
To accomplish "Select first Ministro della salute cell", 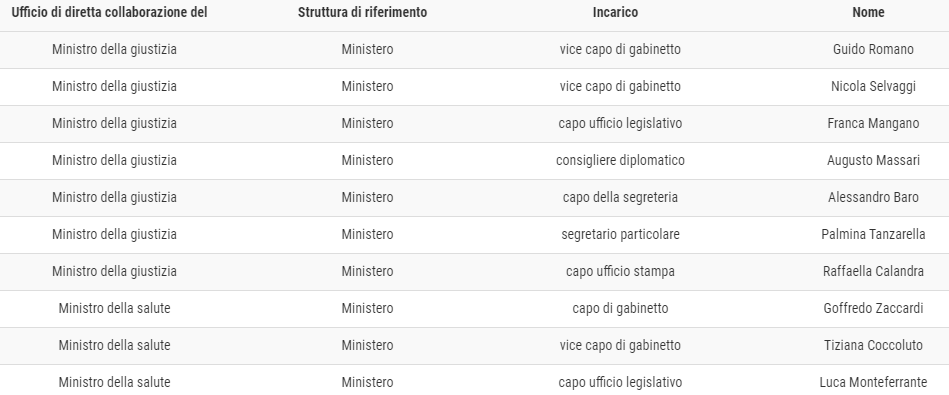I will point(114,308).
